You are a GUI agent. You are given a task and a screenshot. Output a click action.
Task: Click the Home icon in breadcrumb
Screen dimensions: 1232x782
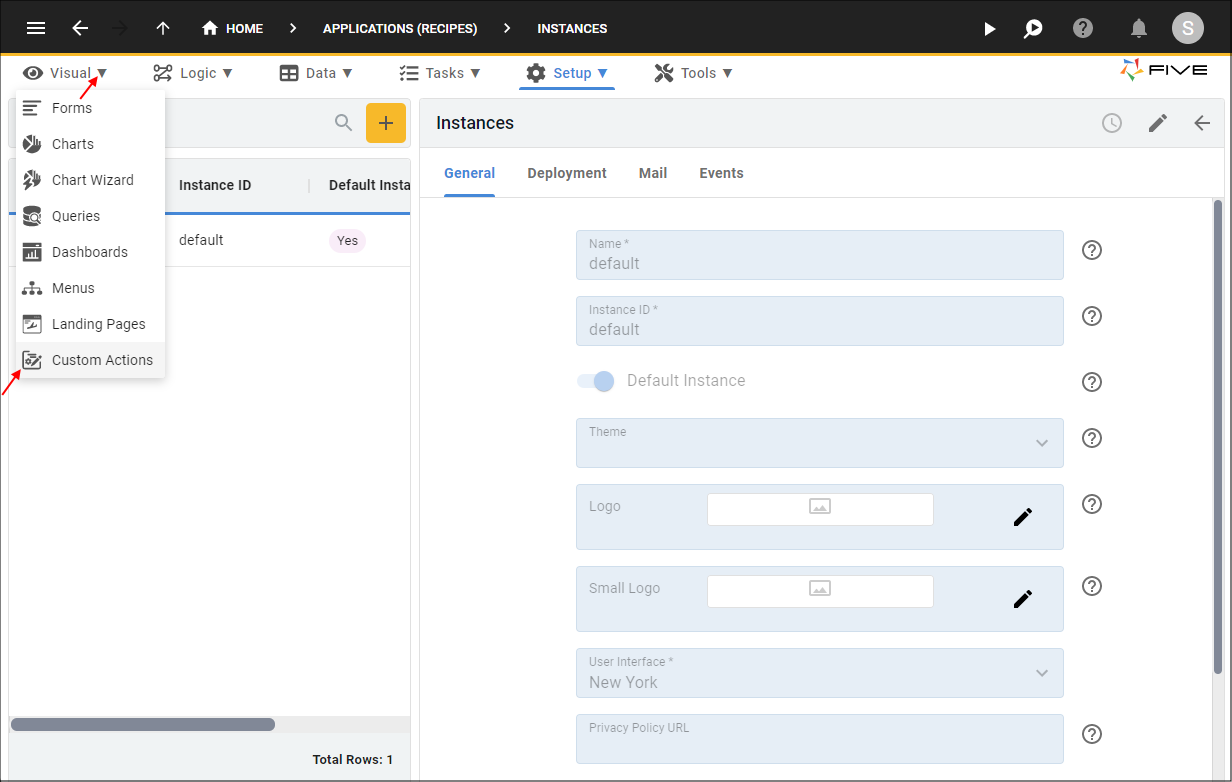[210, 28]
